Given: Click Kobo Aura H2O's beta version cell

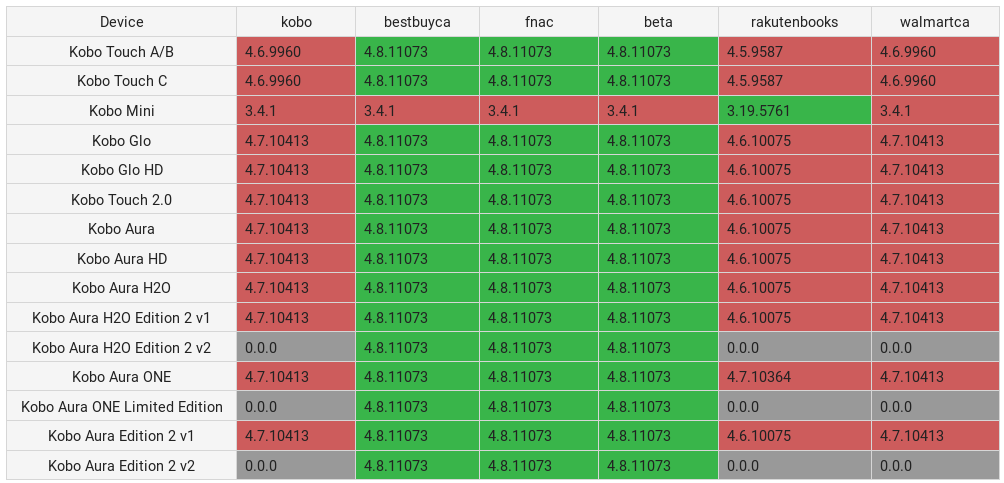Looking at the screenshot, I should pyautogui.click(x=658, y=288).
